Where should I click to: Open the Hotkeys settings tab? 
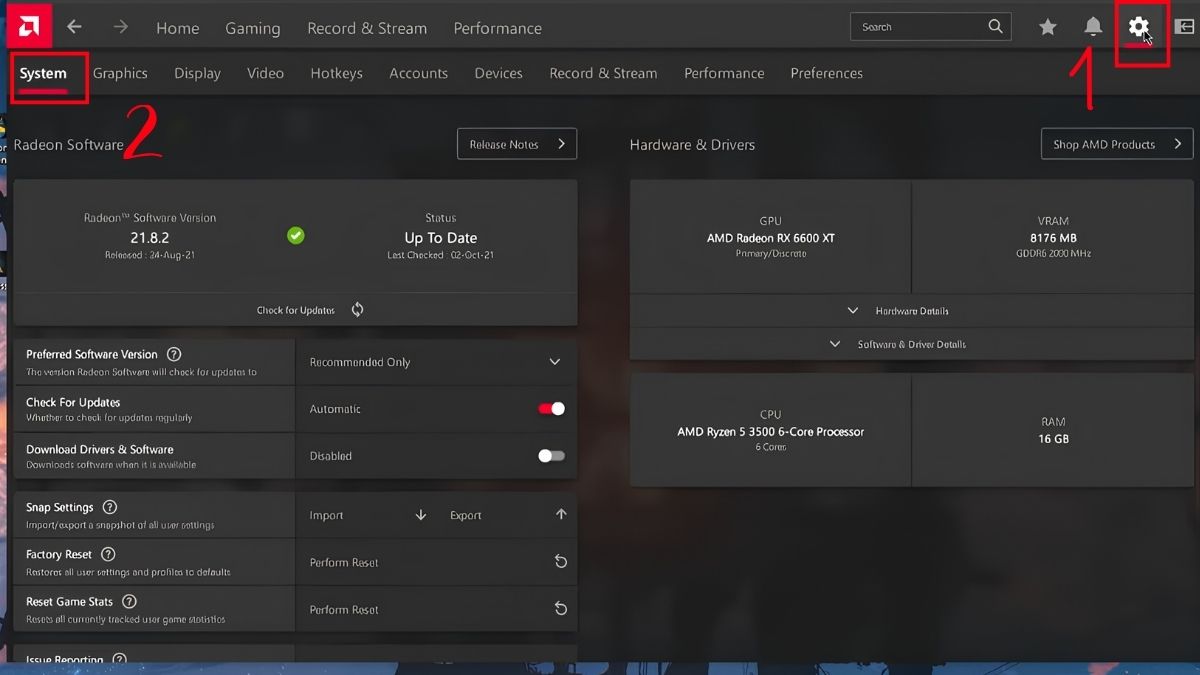(x=336, y=73)
